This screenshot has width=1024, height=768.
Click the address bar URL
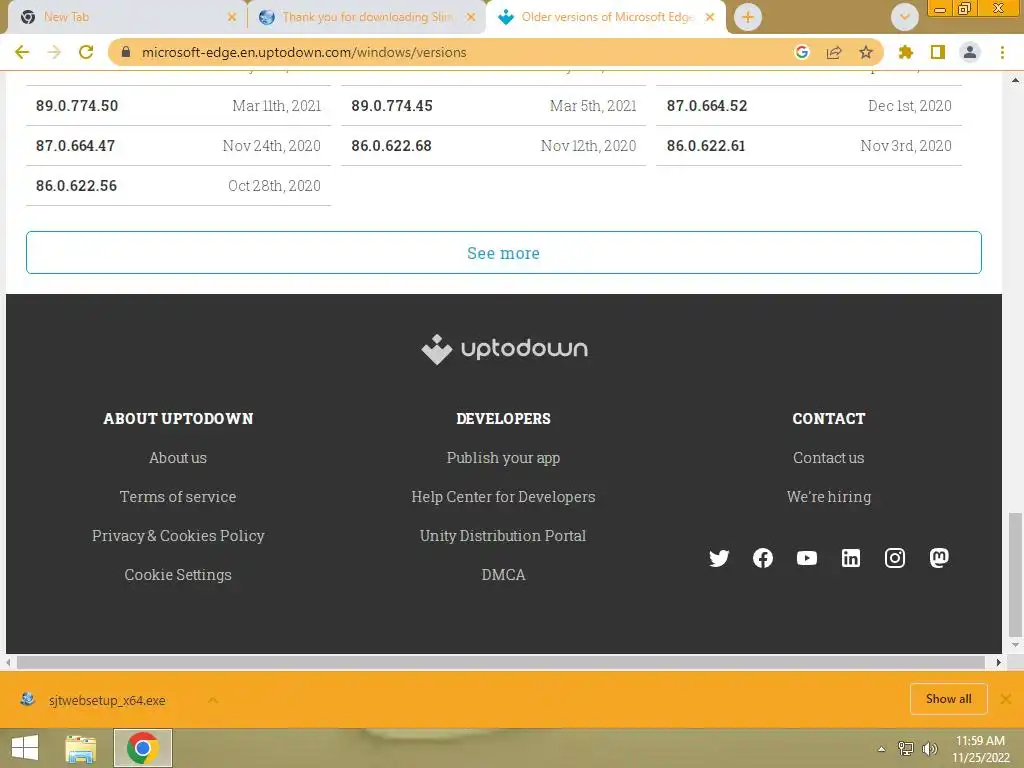pos(304,52)
